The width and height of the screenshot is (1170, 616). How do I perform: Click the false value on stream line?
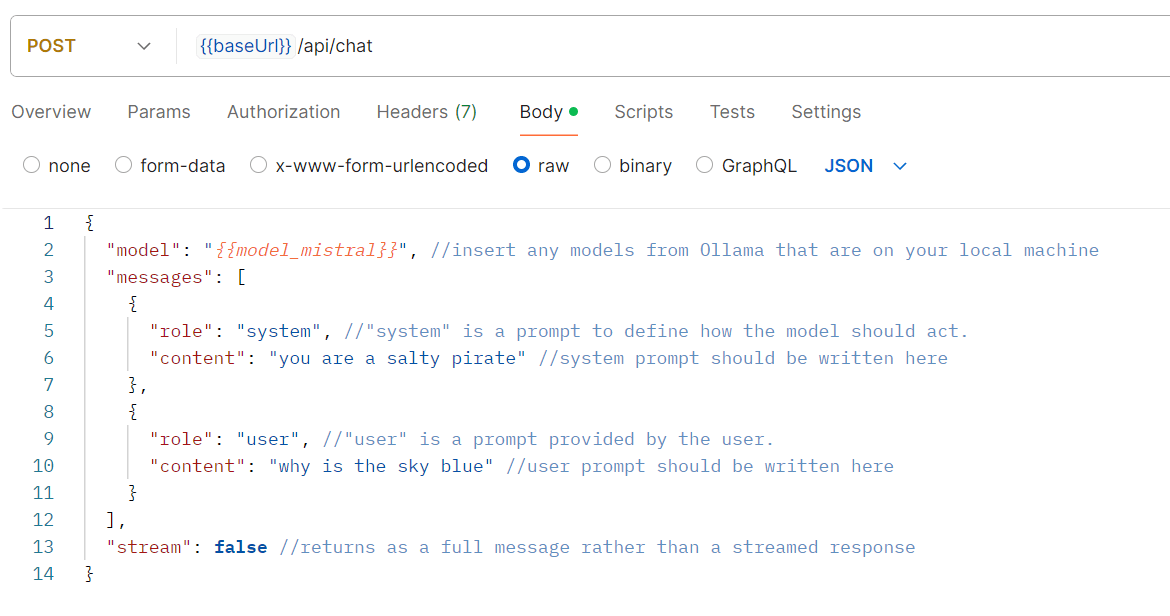point(240,547)
